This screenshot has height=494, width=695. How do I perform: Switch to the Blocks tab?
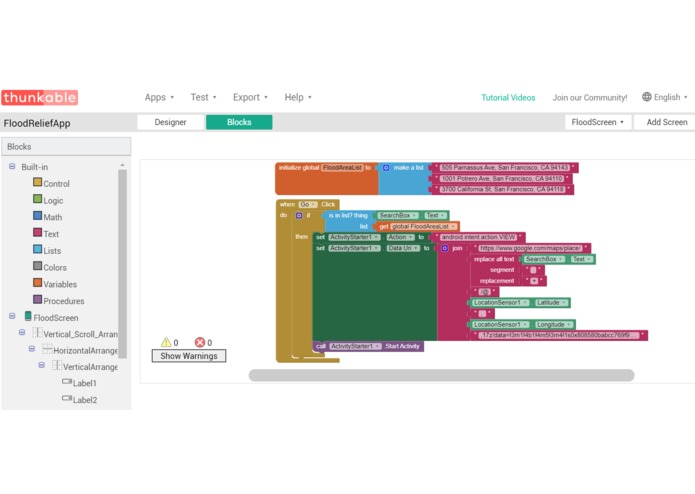coord(239,122)
